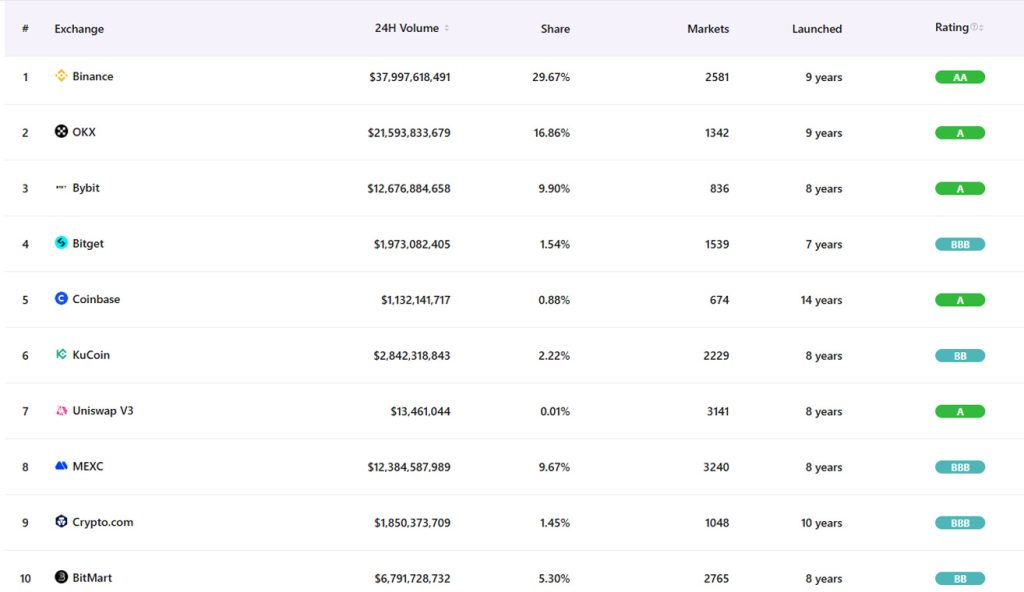The height and width of the screenshot is (592, 1024).
Task: Click KuCoin's BB rating badge
Action: (x=959, y=355)
